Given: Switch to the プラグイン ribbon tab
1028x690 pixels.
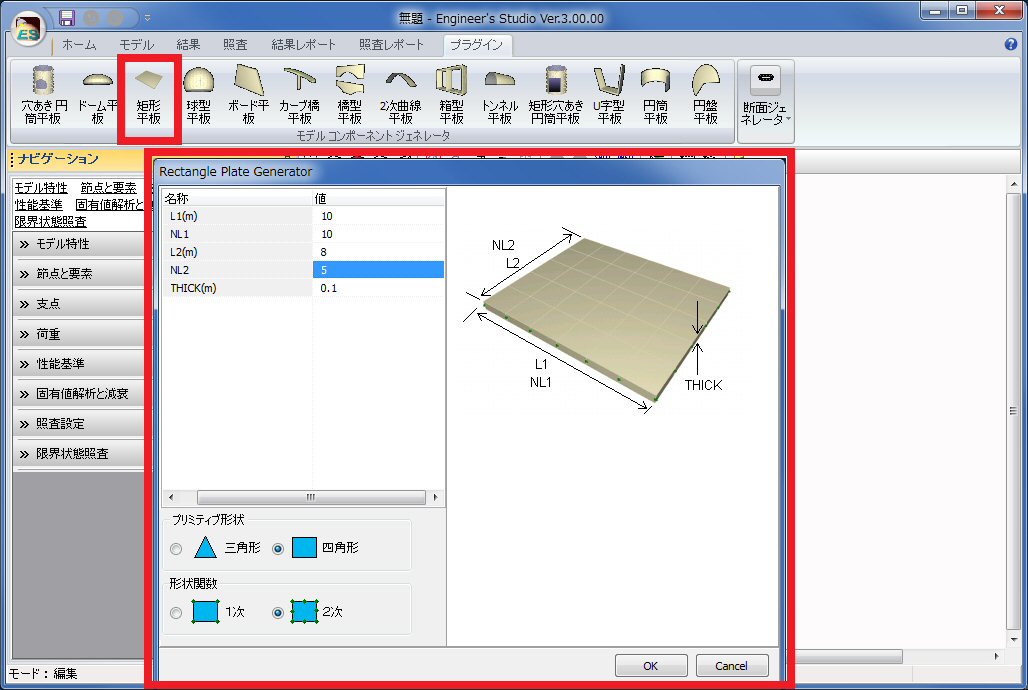Looking at the screenshot, I should (477, 45).
